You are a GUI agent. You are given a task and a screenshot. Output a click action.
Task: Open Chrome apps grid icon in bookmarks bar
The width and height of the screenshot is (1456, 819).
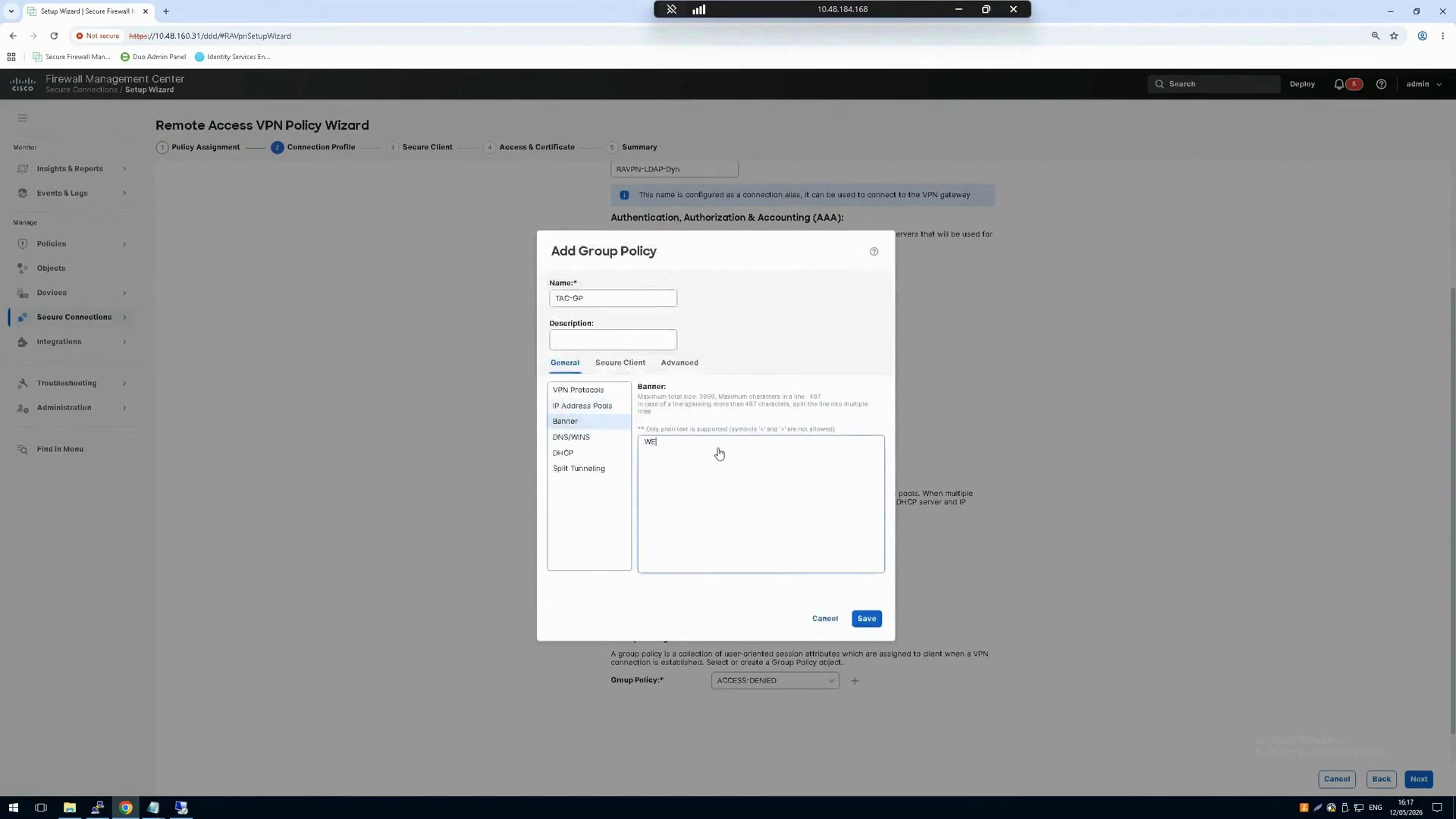[11, 57]
